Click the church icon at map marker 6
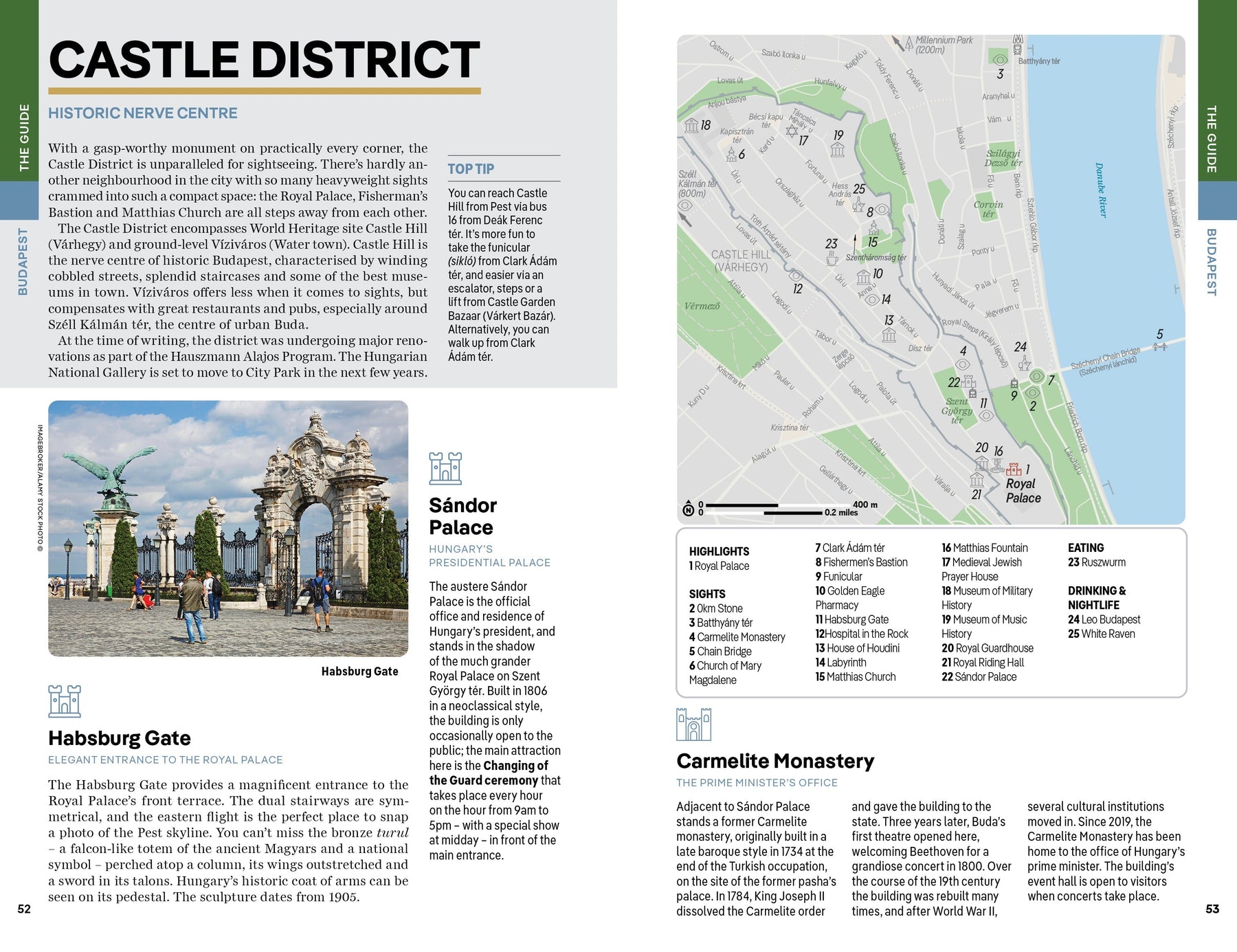The width and height of the screenshot is (1237, 952). click(731, 155)
